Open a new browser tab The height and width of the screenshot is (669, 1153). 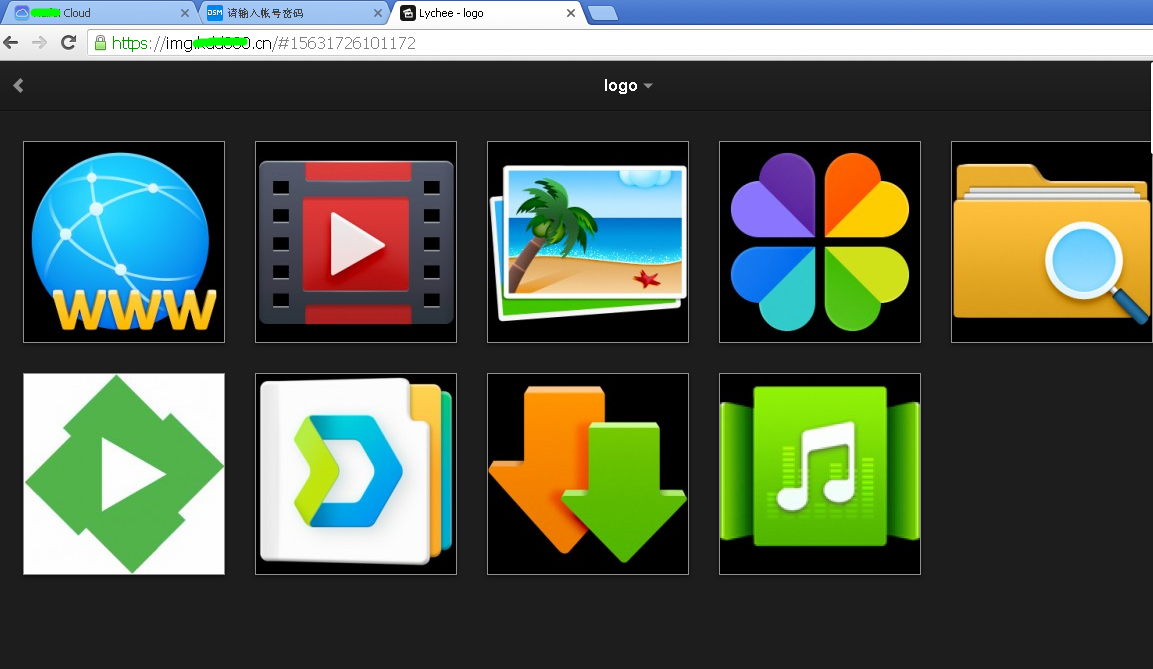[x=603, y=13]
